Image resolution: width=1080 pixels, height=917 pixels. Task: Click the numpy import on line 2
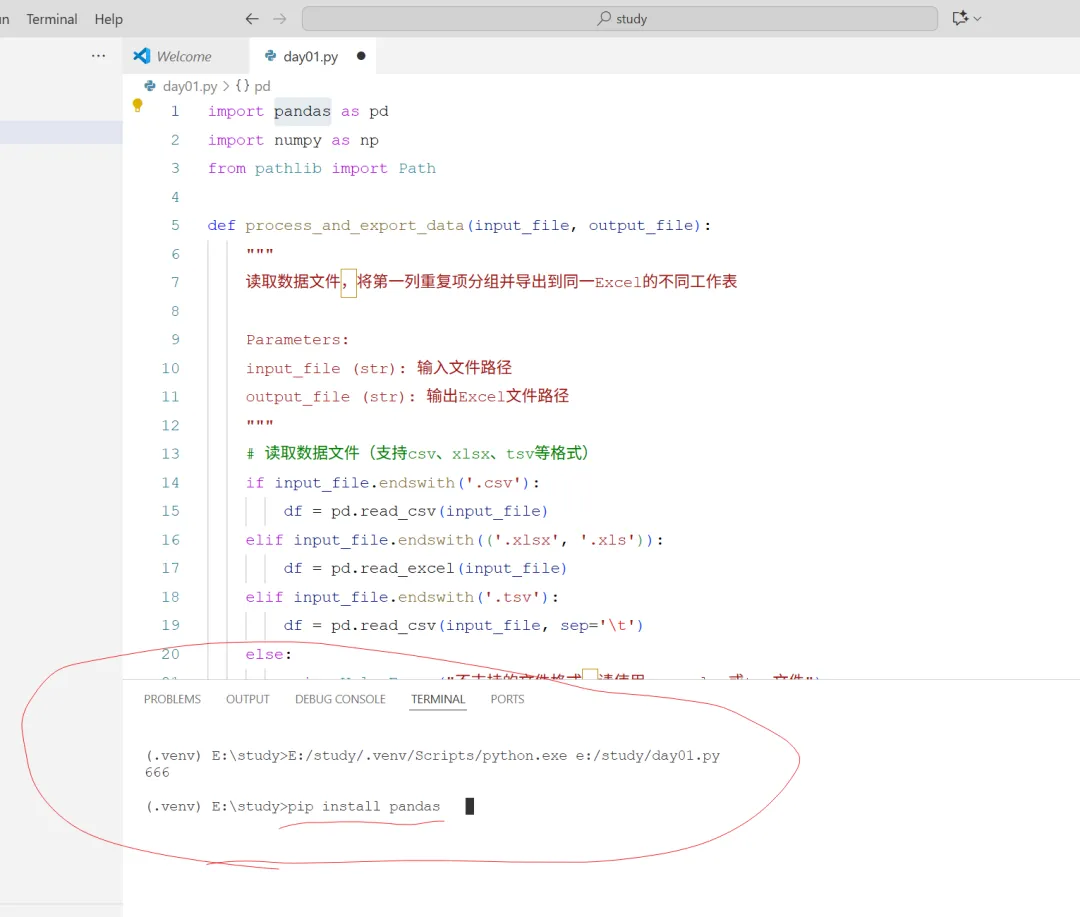point(293,140)
